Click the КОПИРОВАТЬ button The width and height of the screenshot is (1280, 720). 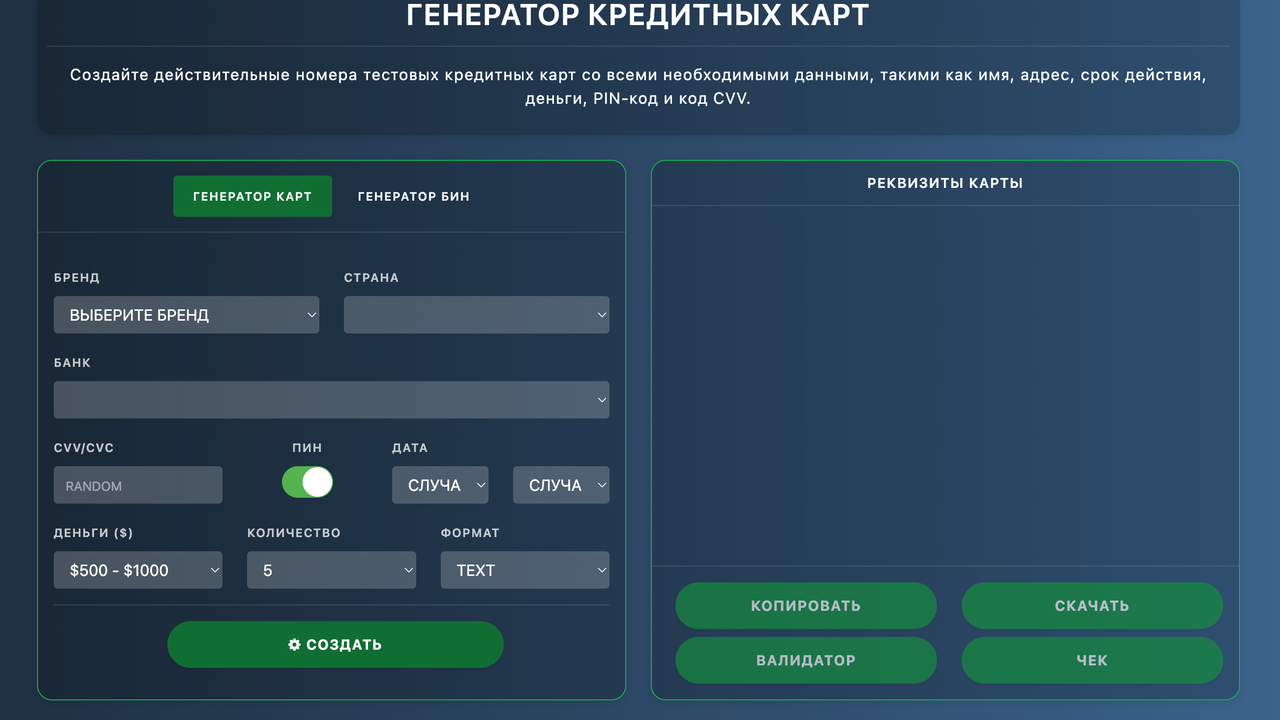coord(806,605)
